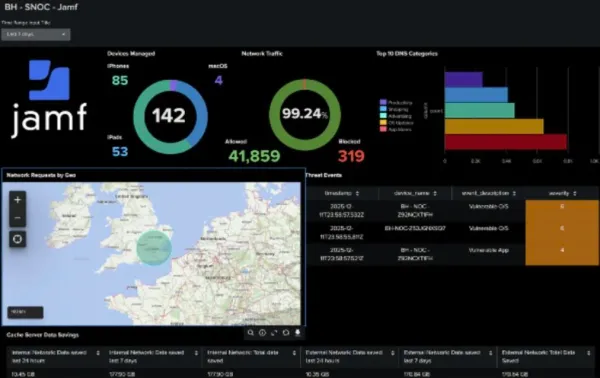Click the info icon under the map panel
This screenshot has width=600, height=378.
click(262, 333)
